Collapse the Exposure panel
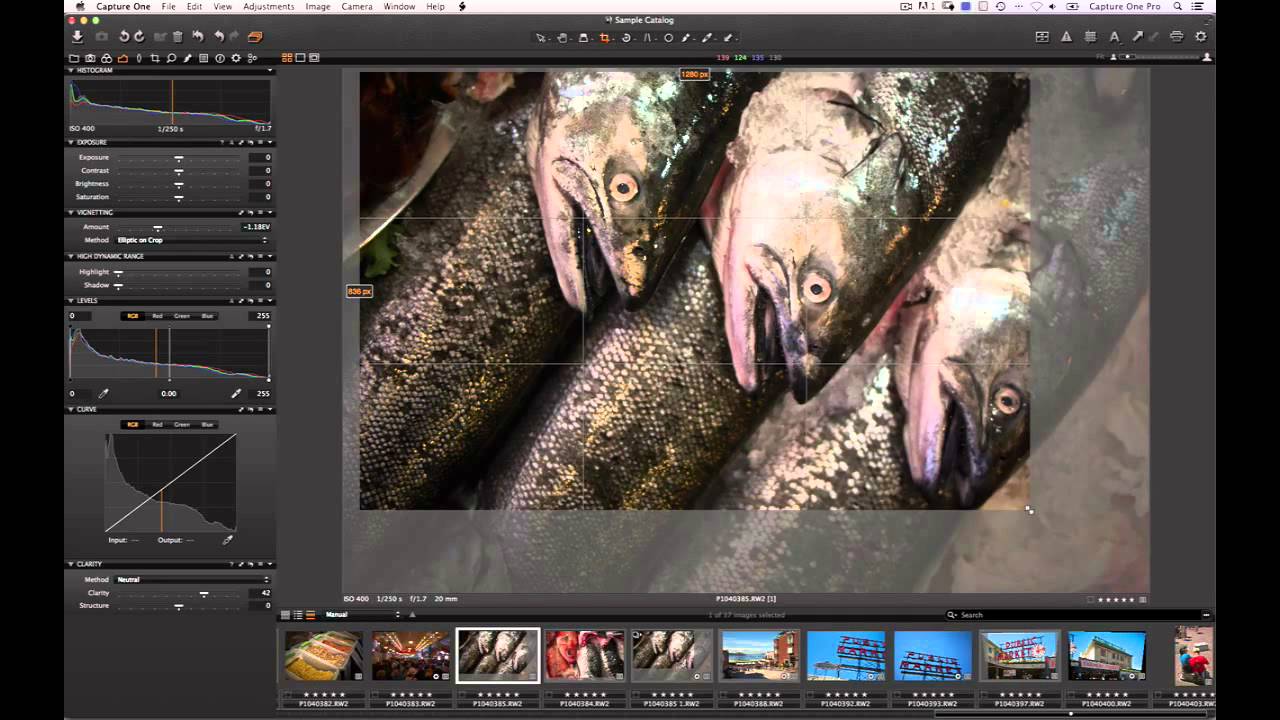This screenshot has width=1280, height=720. pos(71,143)
